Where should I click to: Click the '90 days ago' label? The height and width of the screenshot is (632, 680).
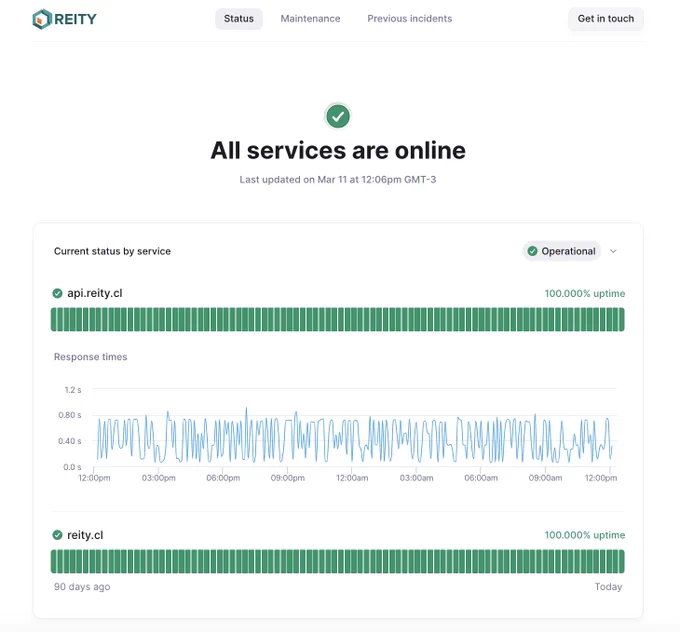click(x=82, y=587)
